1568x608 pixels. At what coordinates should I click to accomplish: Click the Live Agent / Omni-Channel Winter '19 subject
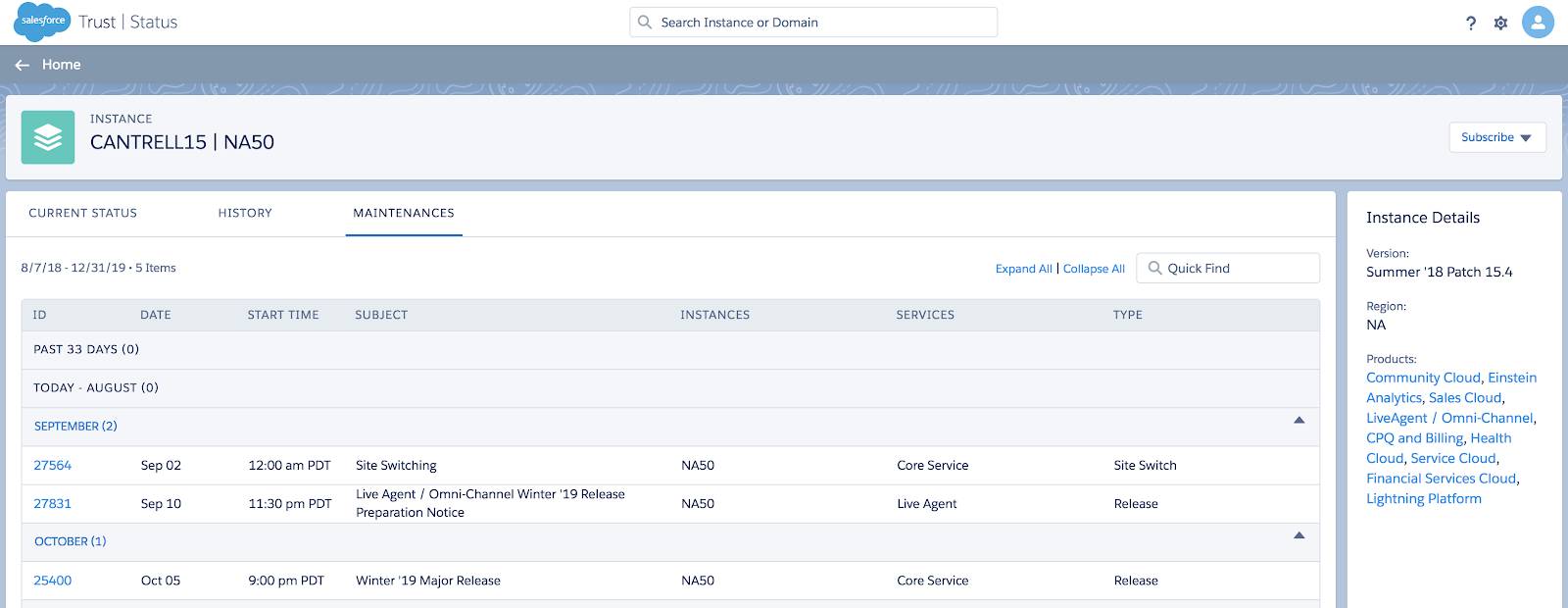490,503
